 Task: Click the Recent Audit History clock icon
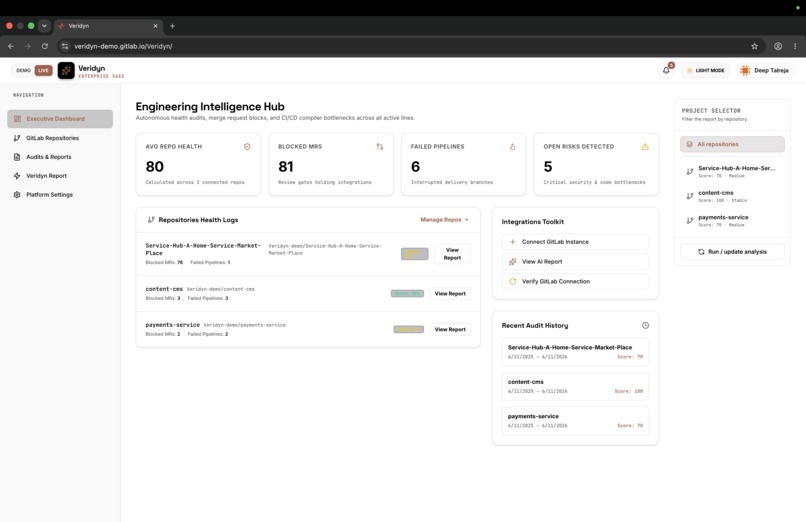645,325
